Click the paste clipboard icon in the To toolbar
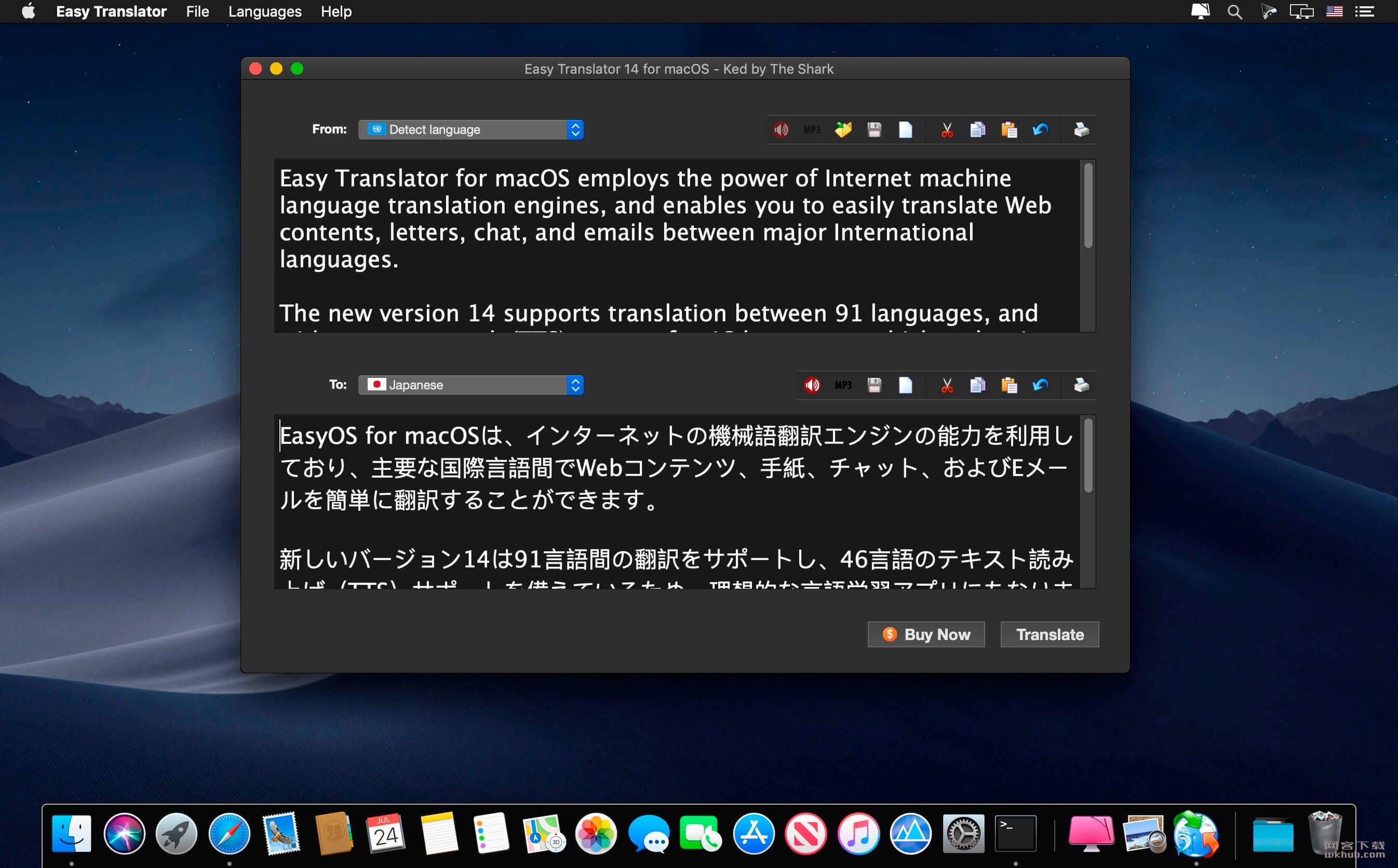This screenshot has height=868, width=1398. coord(1009,385)
